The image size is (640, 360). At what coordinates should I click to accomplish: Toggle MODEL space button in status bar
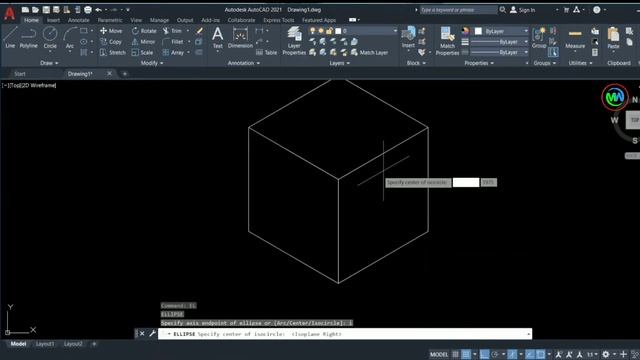pos(439,354)
